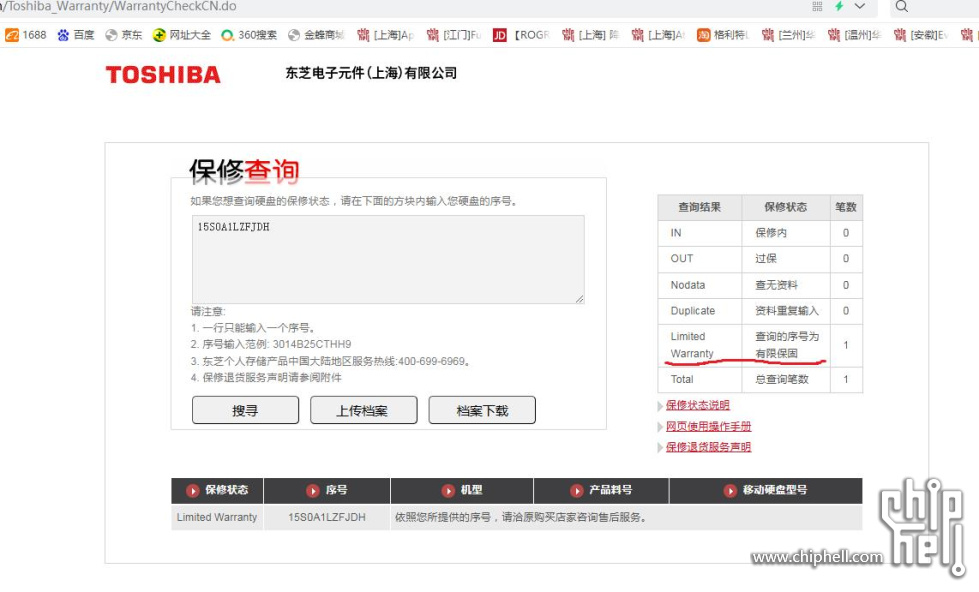Open the browser search magnifier icon
Viewport: 979px width, 592px height.
[901, 7]
